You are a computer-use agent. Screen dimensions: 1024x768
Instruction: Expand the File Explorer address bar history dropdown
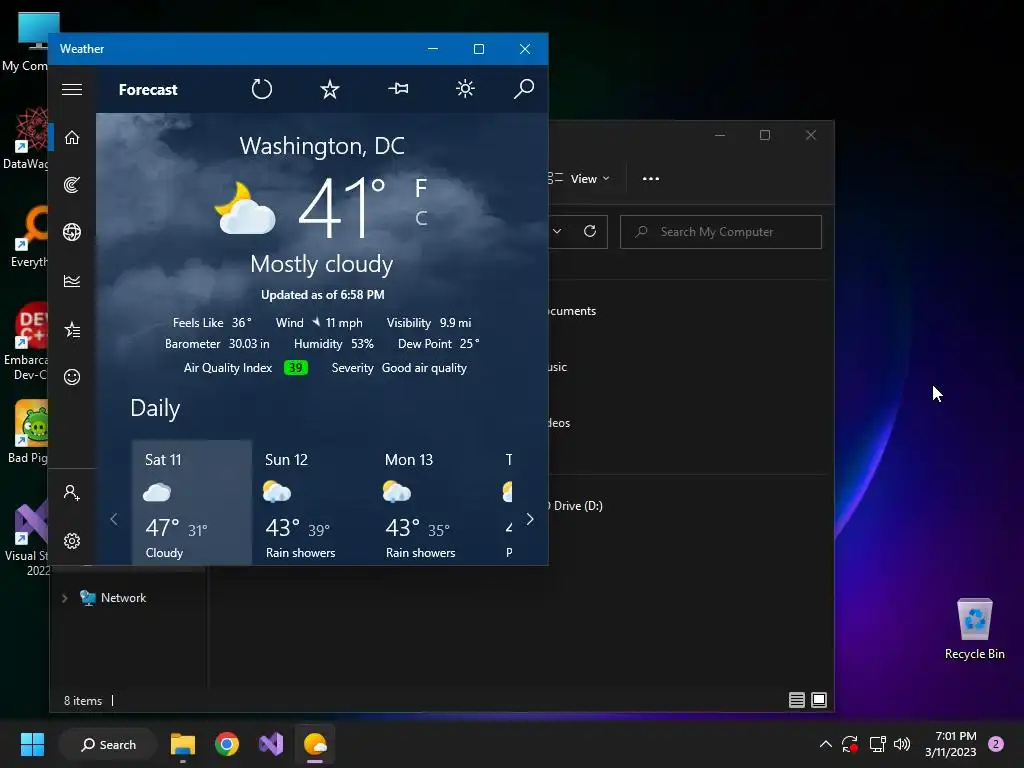coord(557,231)
